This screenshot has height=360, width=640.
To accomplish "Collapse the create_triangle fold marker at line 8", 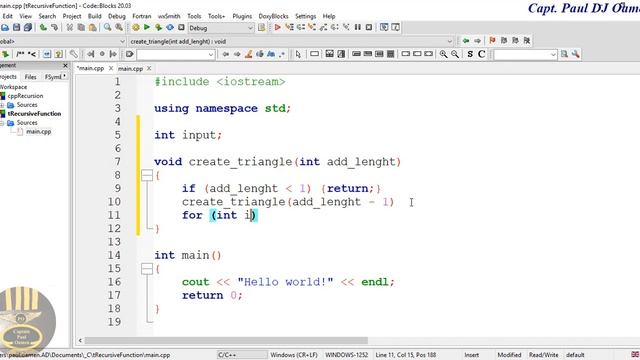I will pyautogui.click(x=147, y=176).
